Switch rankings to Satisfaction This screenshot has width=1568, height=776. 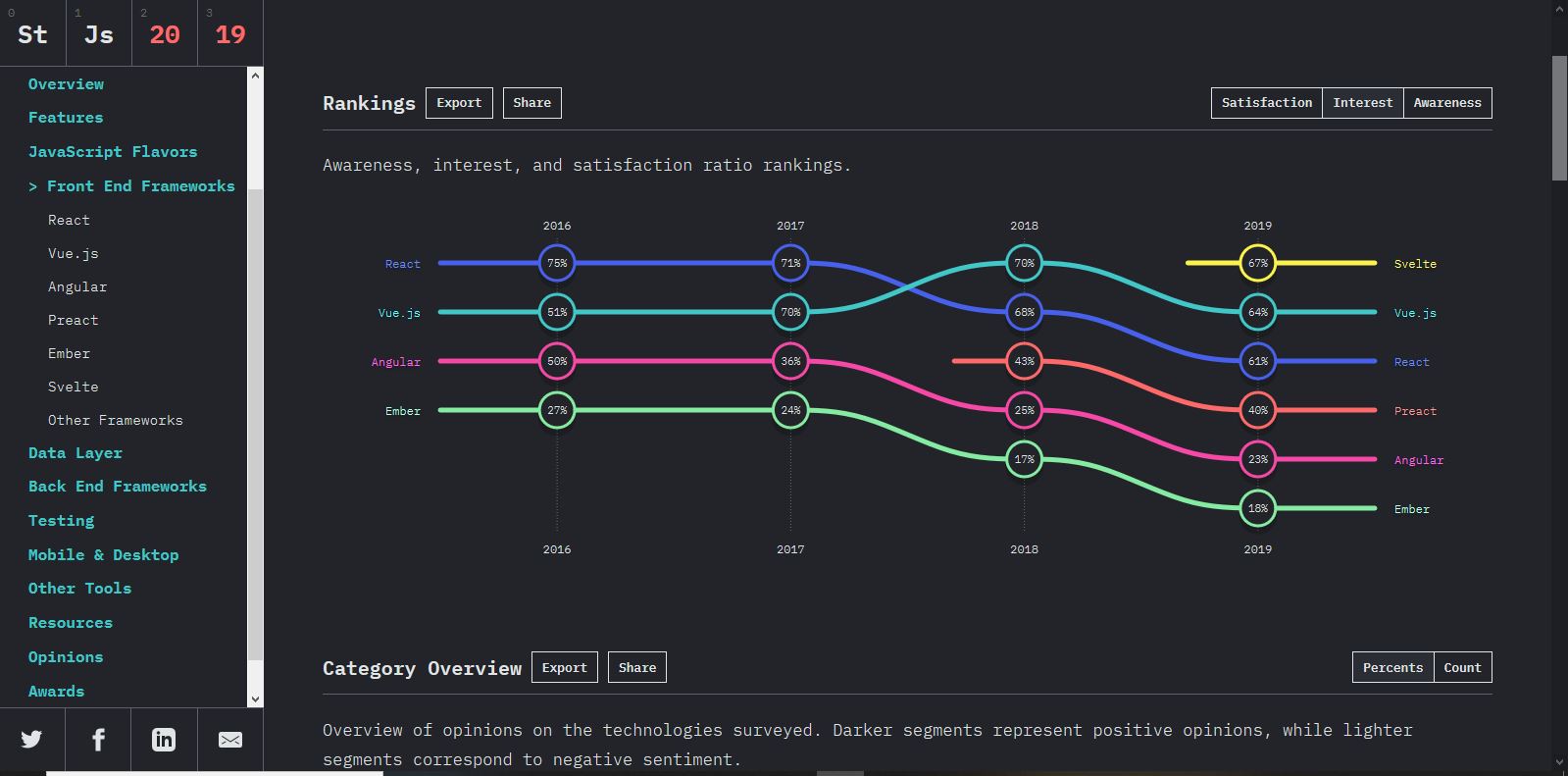[1266, 103]
